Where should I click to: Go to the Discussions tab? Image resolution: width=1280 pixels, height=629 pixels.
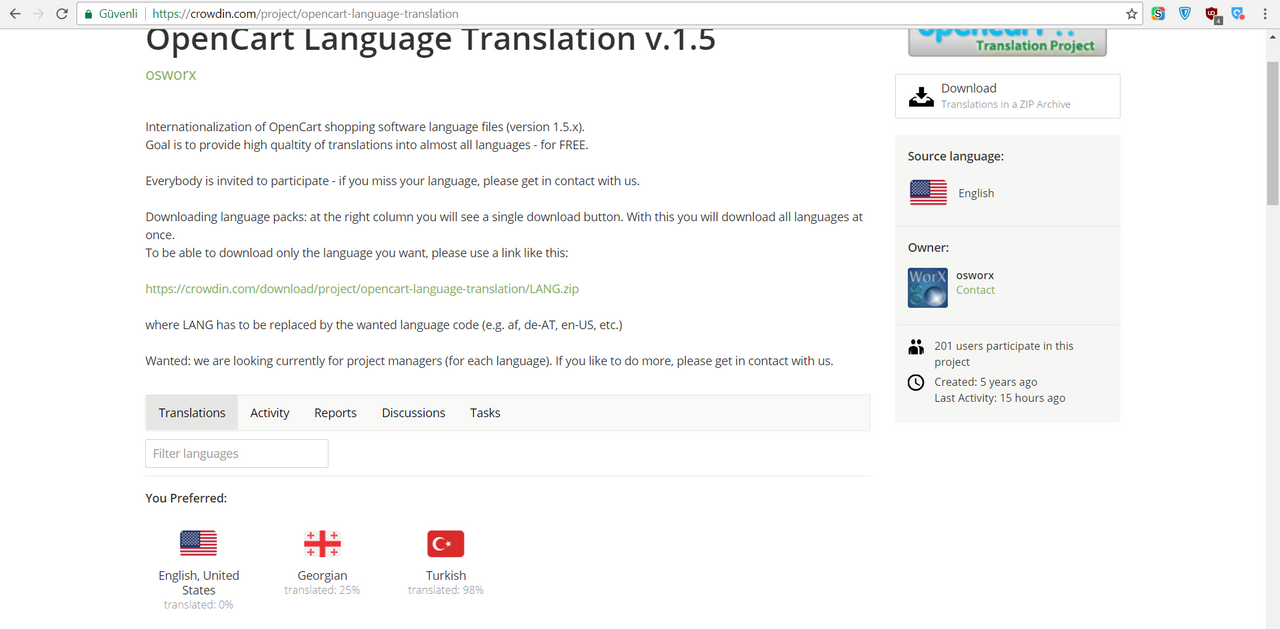click(413, 413)
